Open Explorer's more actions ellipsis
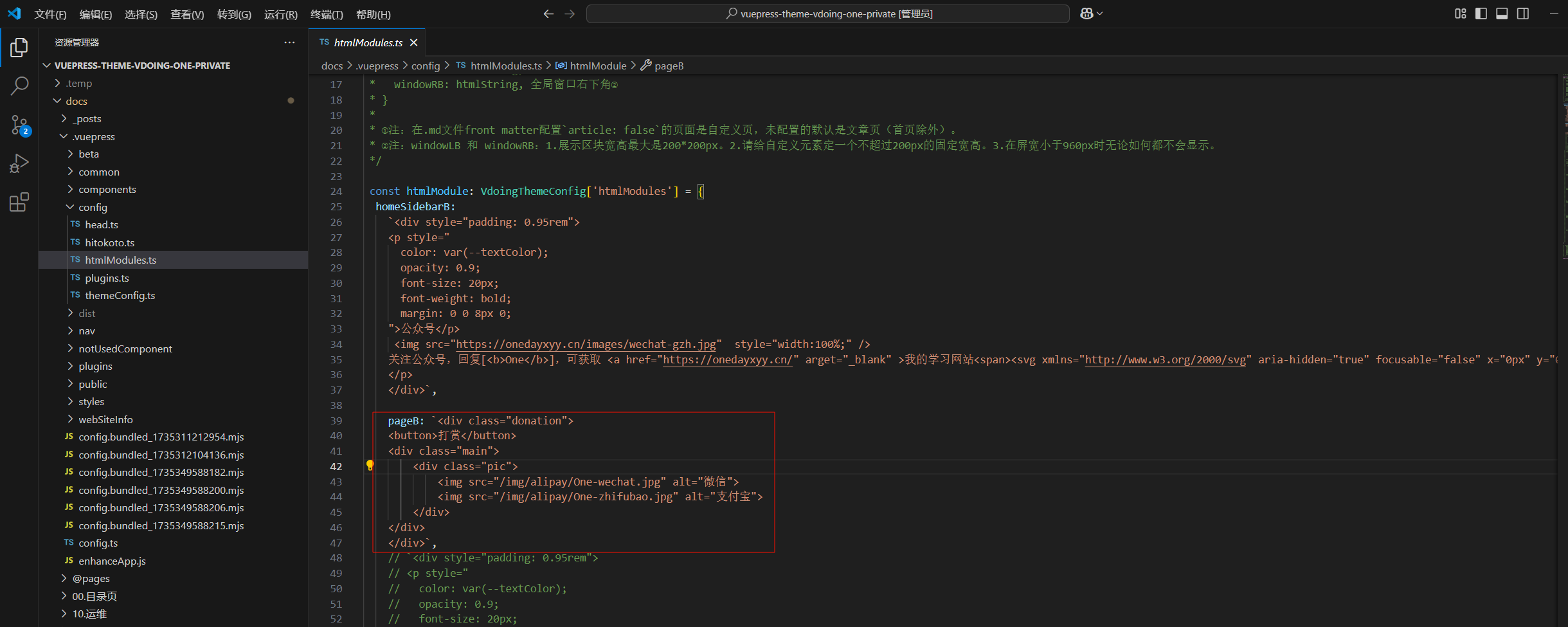 coord(289,42)
